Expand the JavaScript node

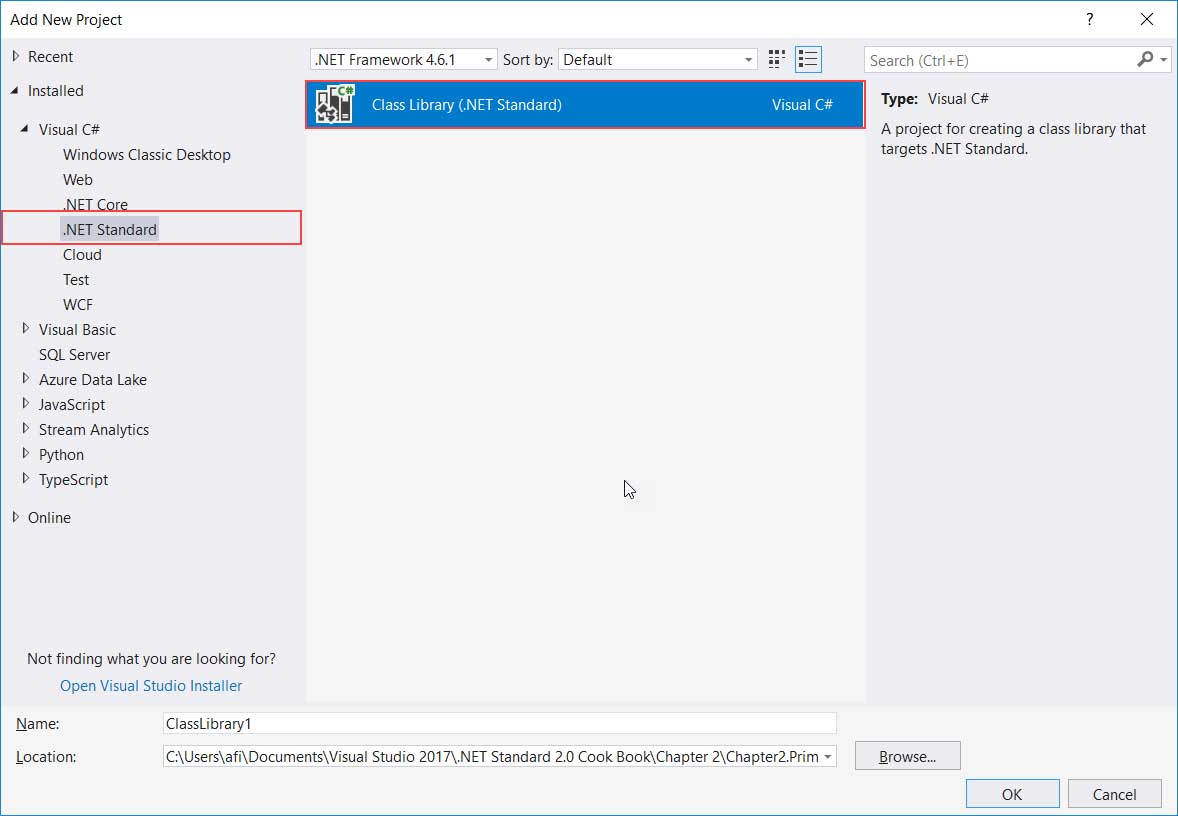tap(26, 404)
